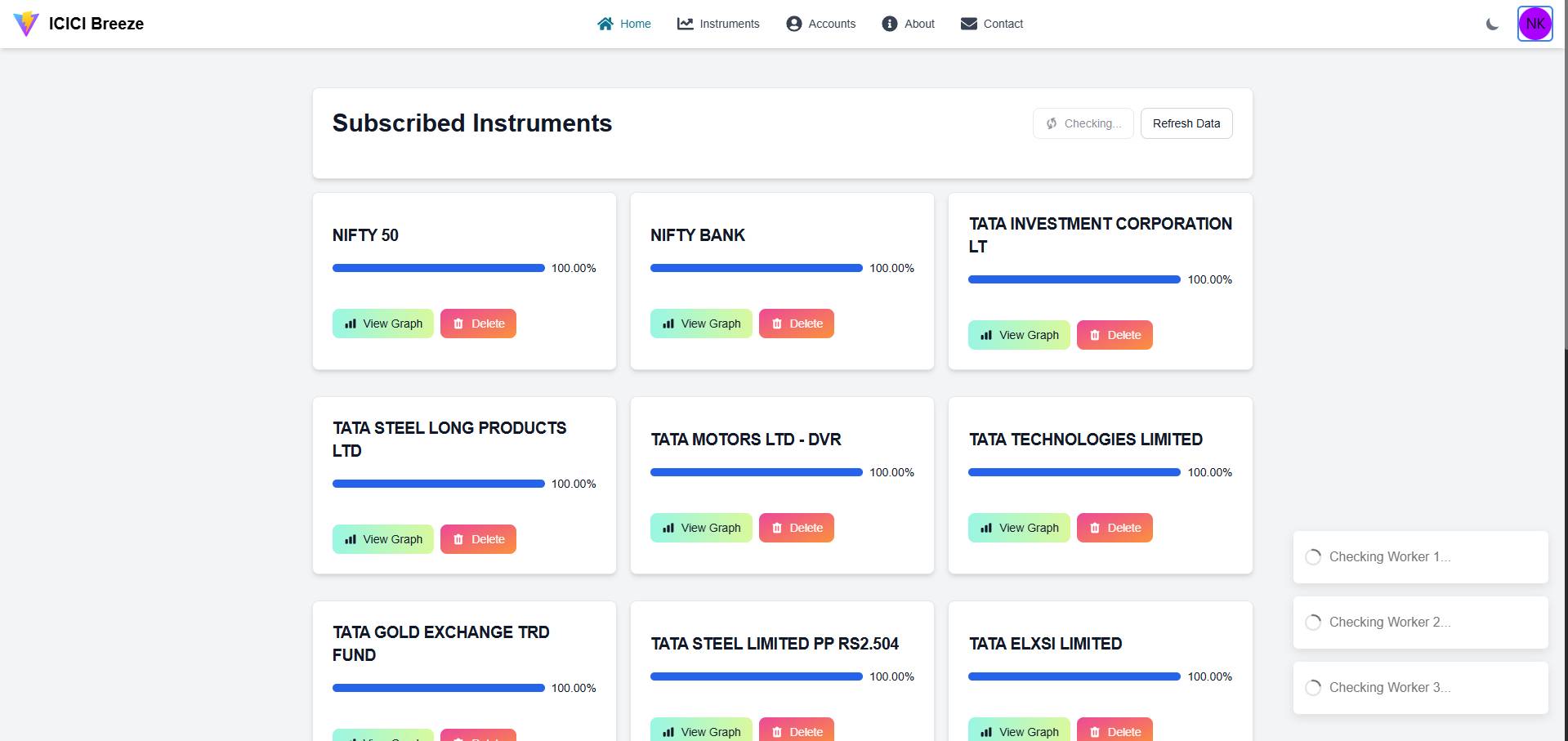Click the Subscribed Instruments heading
The height and width of the screenshot is (741, 1568).
click(x=472, y=123)
